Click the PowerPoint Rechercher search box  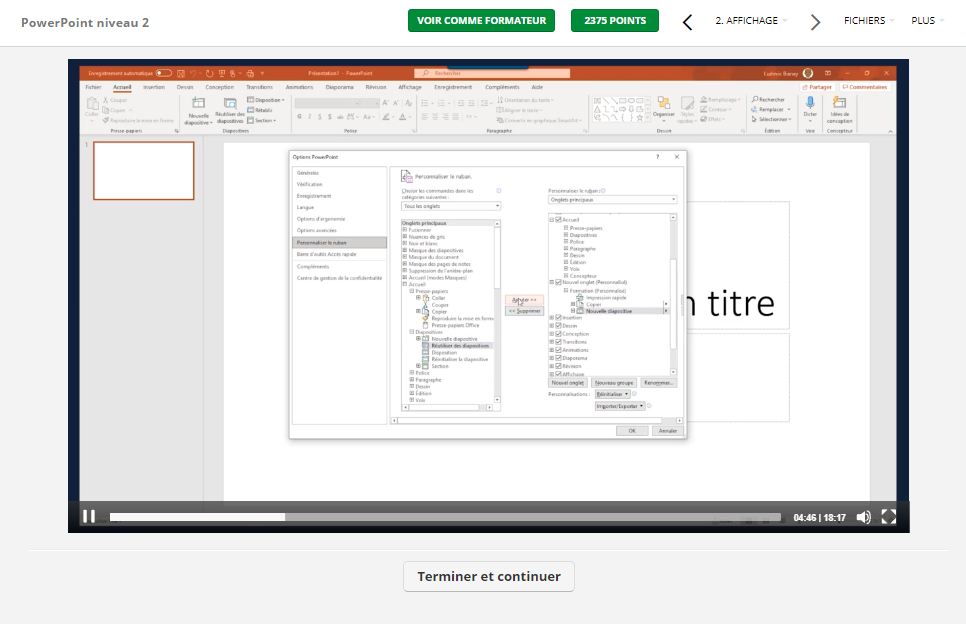tap(492, 73)
